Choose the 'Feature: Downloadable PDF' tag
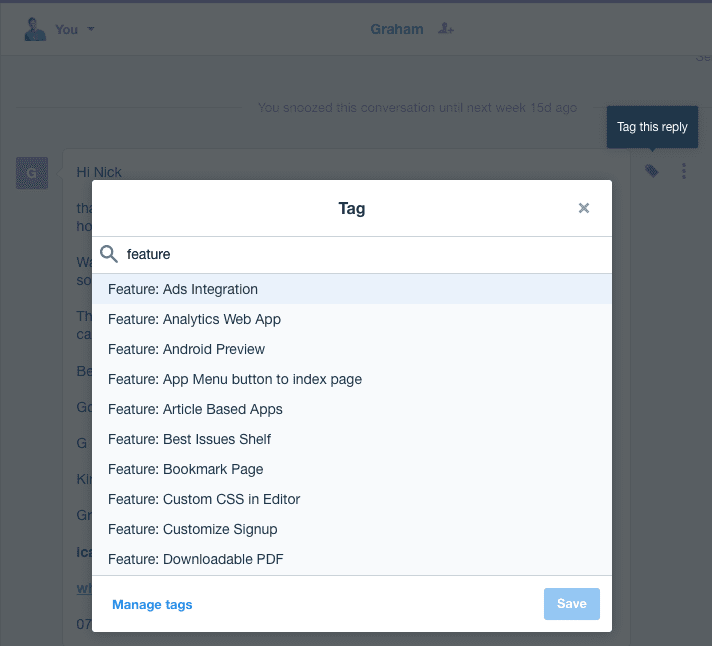This screenshot has width=712, height=646. pos(352,559)
